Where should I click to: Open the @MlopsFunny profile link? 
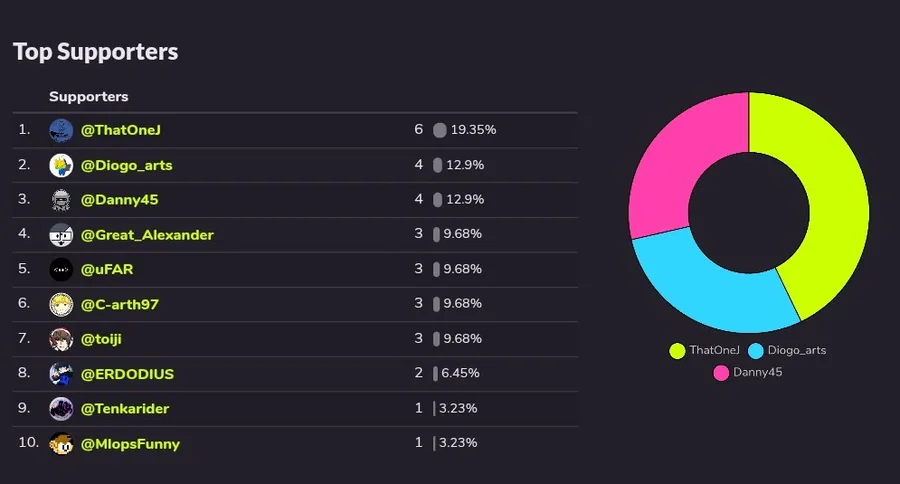[x=130, y=443]
